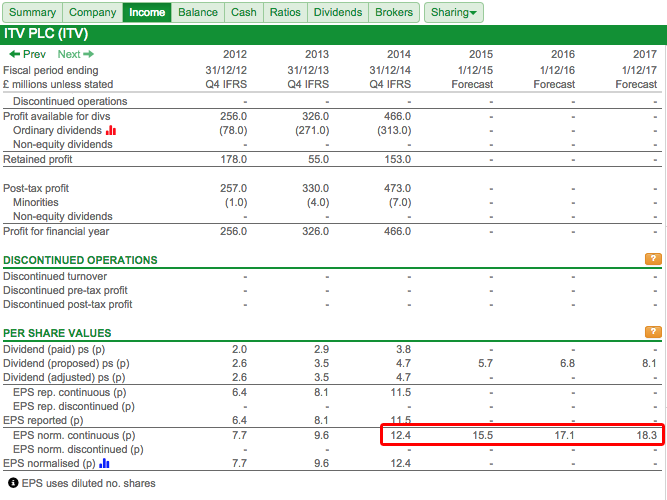Select the 2015 year column header
This screenshot has height=500, width=667.
[481, 54]
